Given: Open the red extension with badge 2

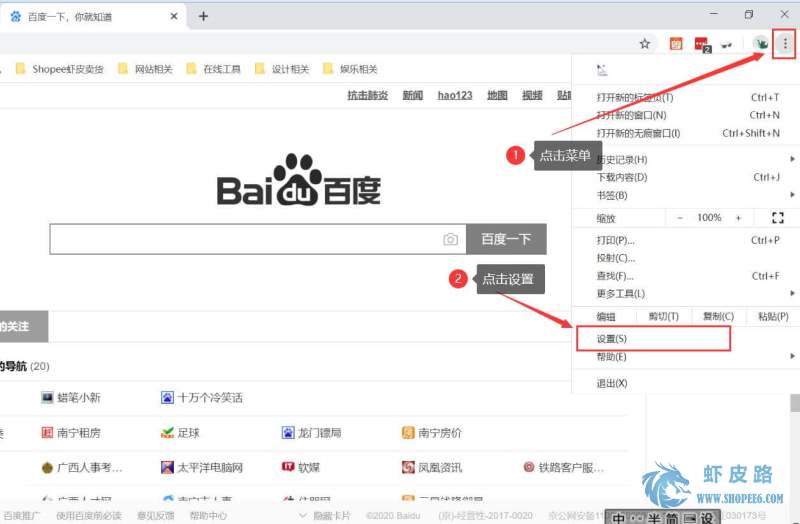Looking at the screenshot, I should point(702,44).
